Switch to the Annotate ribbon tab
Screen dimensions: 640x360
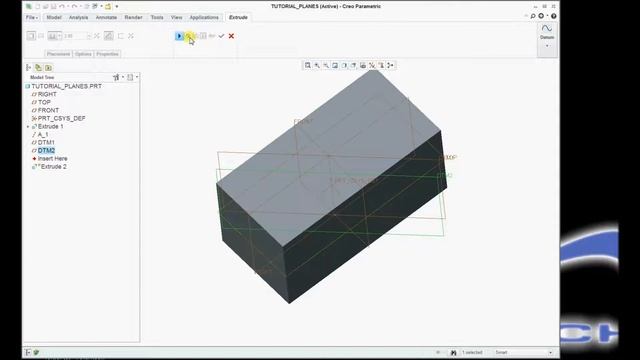coord(106,18)
